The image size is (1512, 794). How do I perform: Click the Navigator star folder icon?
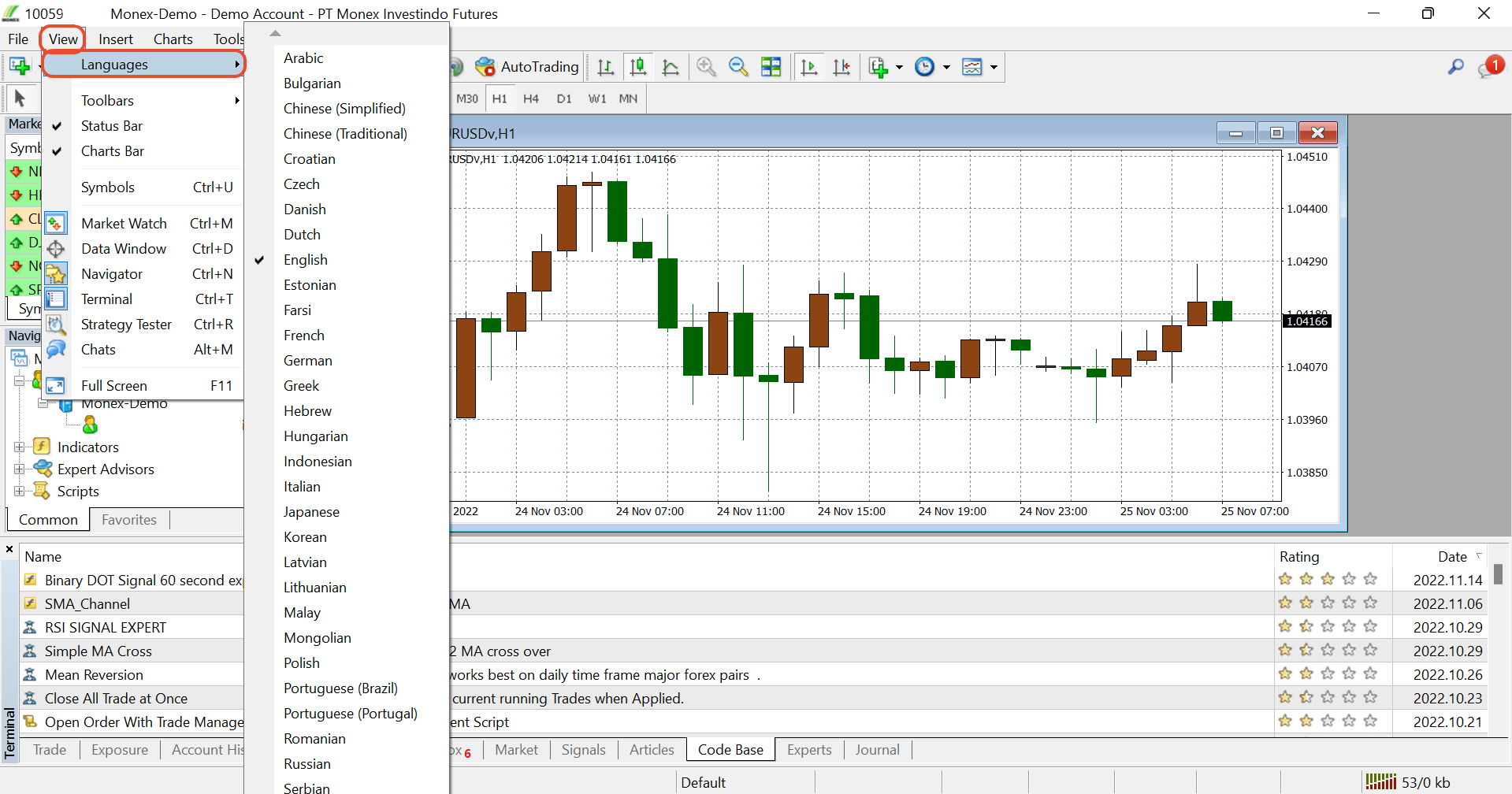click(55, 274)
